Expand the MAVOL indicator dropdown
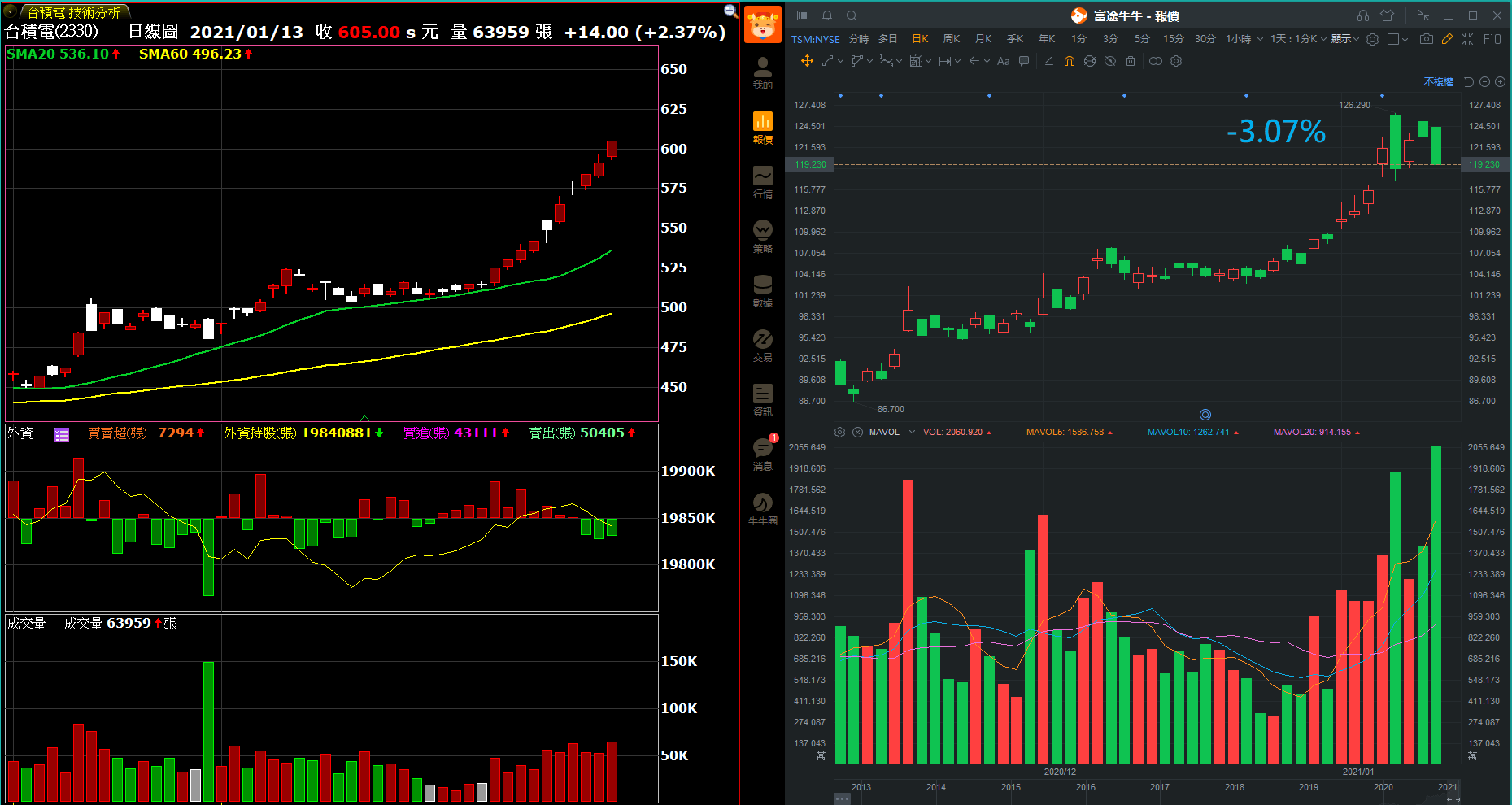 click(x=912, y=432)
